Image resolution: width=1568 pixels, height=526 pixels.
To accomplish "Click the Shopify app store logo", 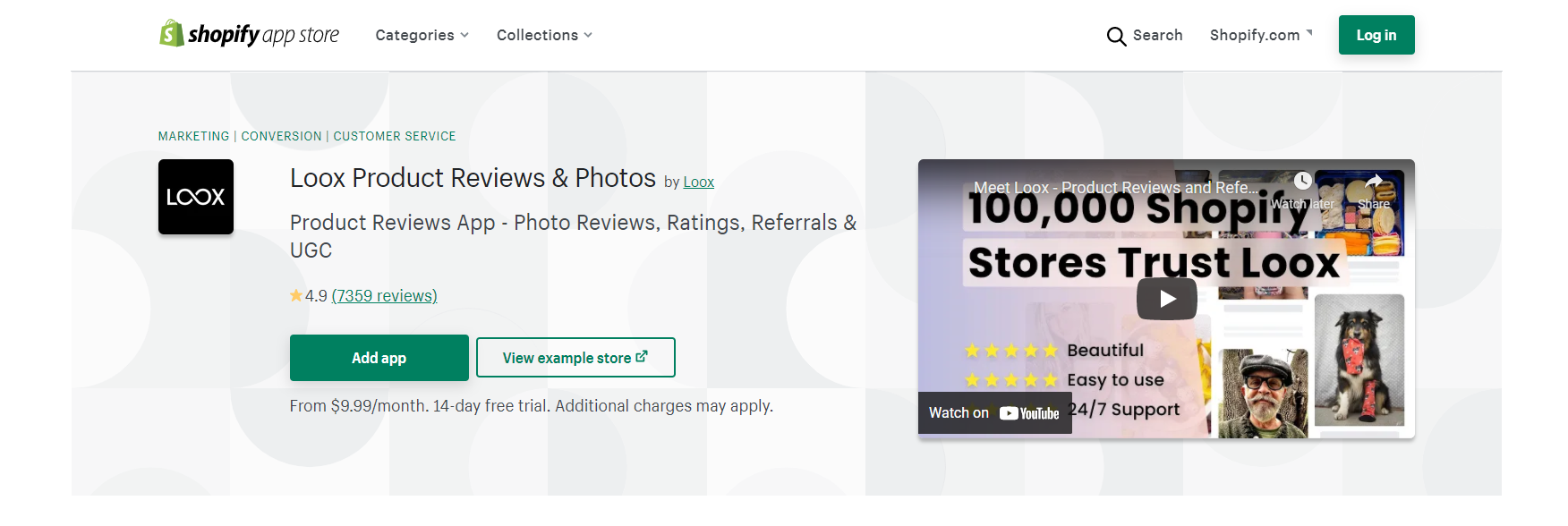I will tap(249, 35).
